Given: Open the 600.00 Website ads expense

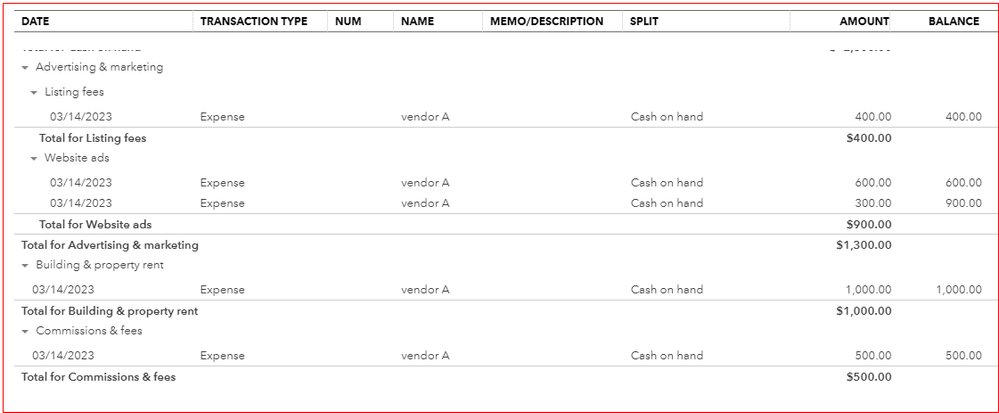Looking at the screenshot, I should tap(870, 183).
